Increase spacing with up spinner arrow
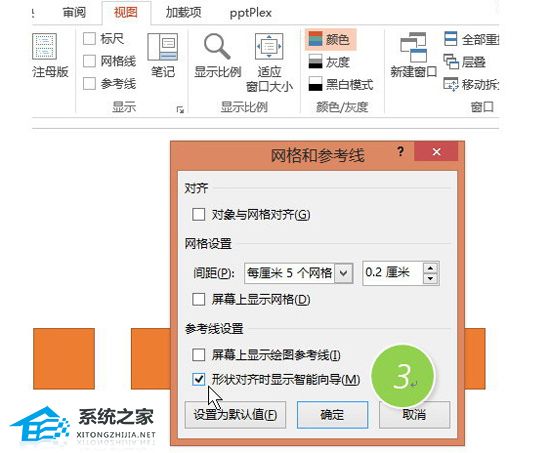550x453 pixels. (x=430, y=268)
